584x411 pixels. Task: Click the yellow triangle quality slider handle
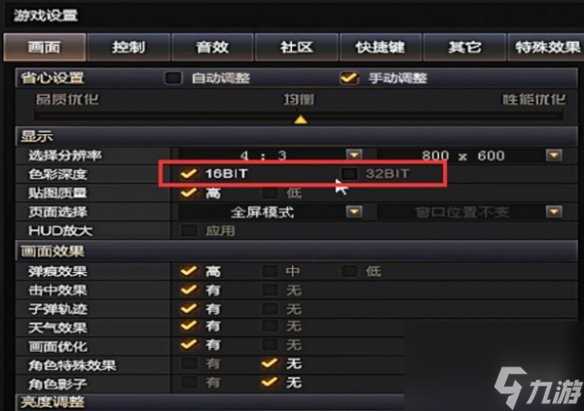point(301,120)
